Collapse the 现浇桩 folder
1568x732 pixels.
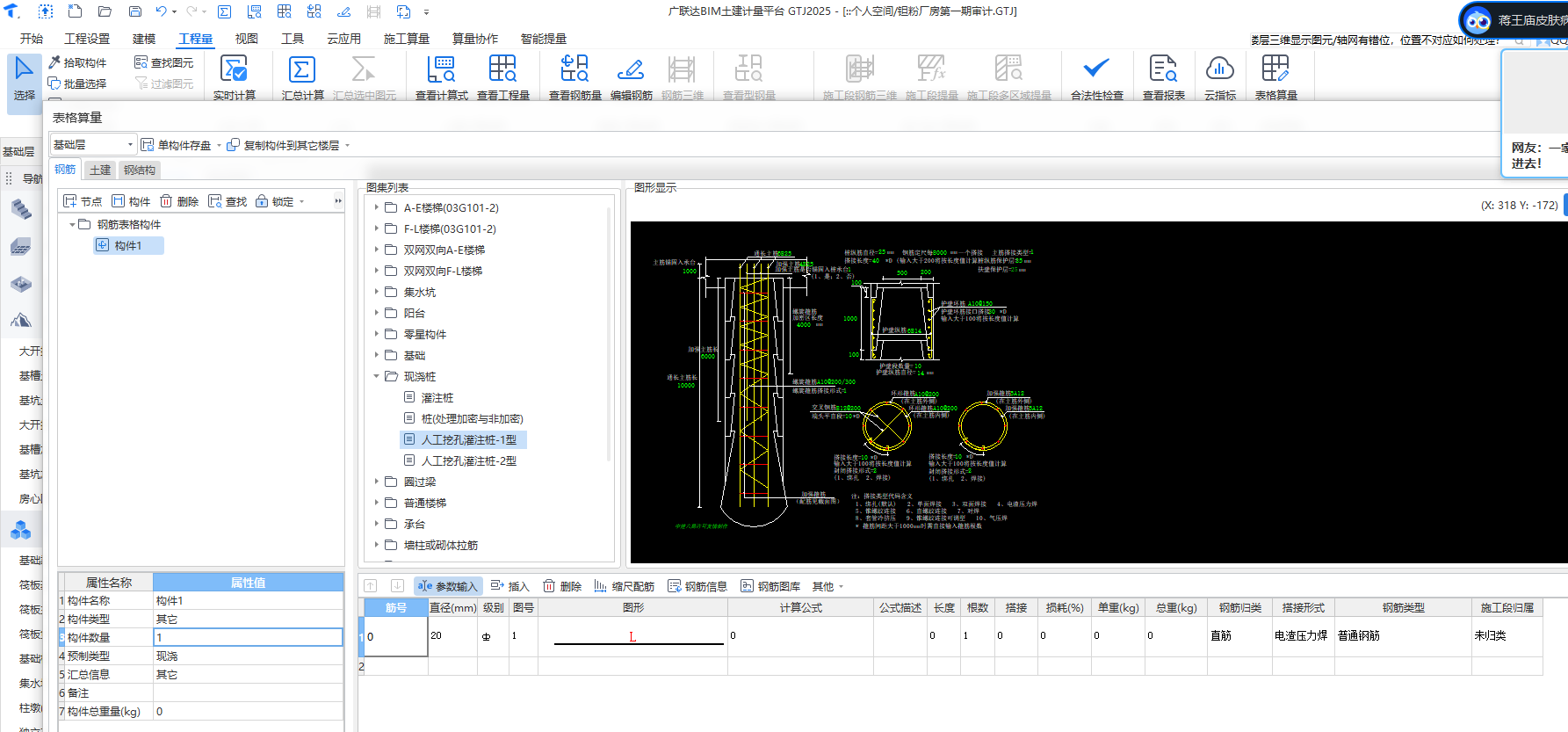tap(377, 376)
